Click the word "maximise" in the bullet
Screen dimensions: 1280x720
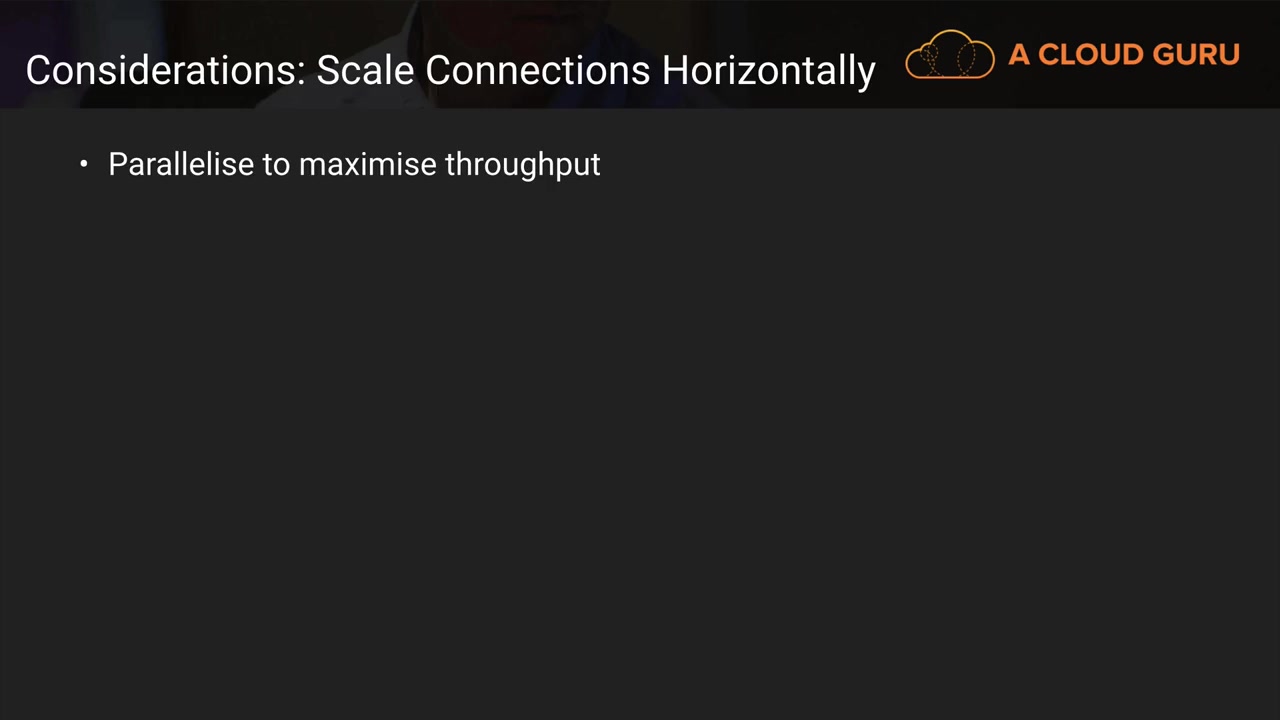(x=366, y=164)
